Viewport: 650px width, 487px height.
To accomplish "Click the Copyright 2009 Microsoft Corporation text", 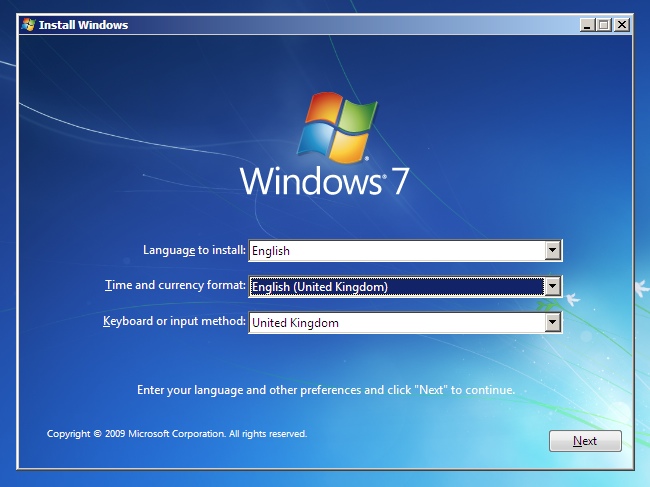I will 177,434.
